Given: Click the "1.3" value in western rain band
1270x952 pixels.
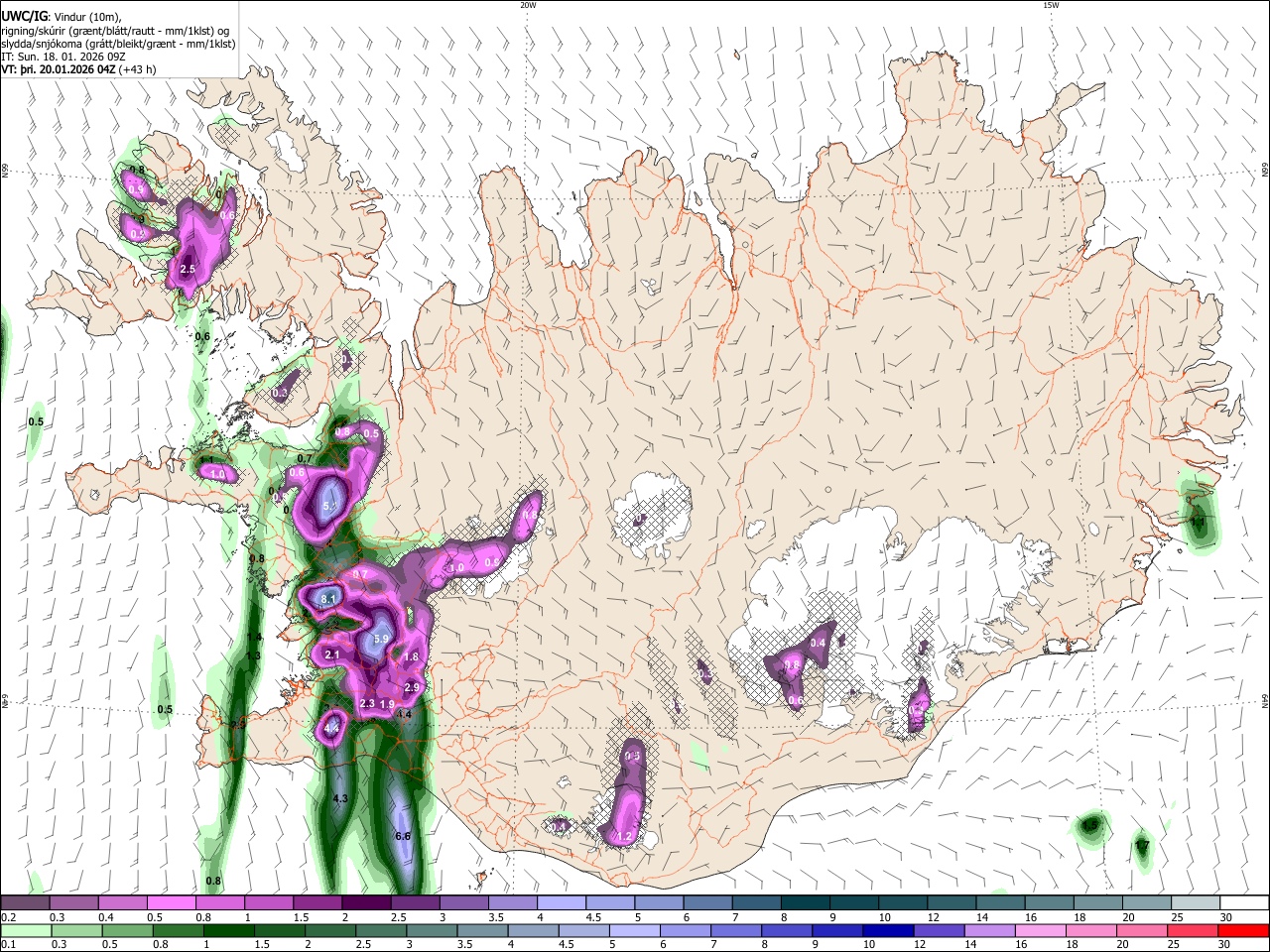Looking at the screenshot, I should tap(253, 655).
